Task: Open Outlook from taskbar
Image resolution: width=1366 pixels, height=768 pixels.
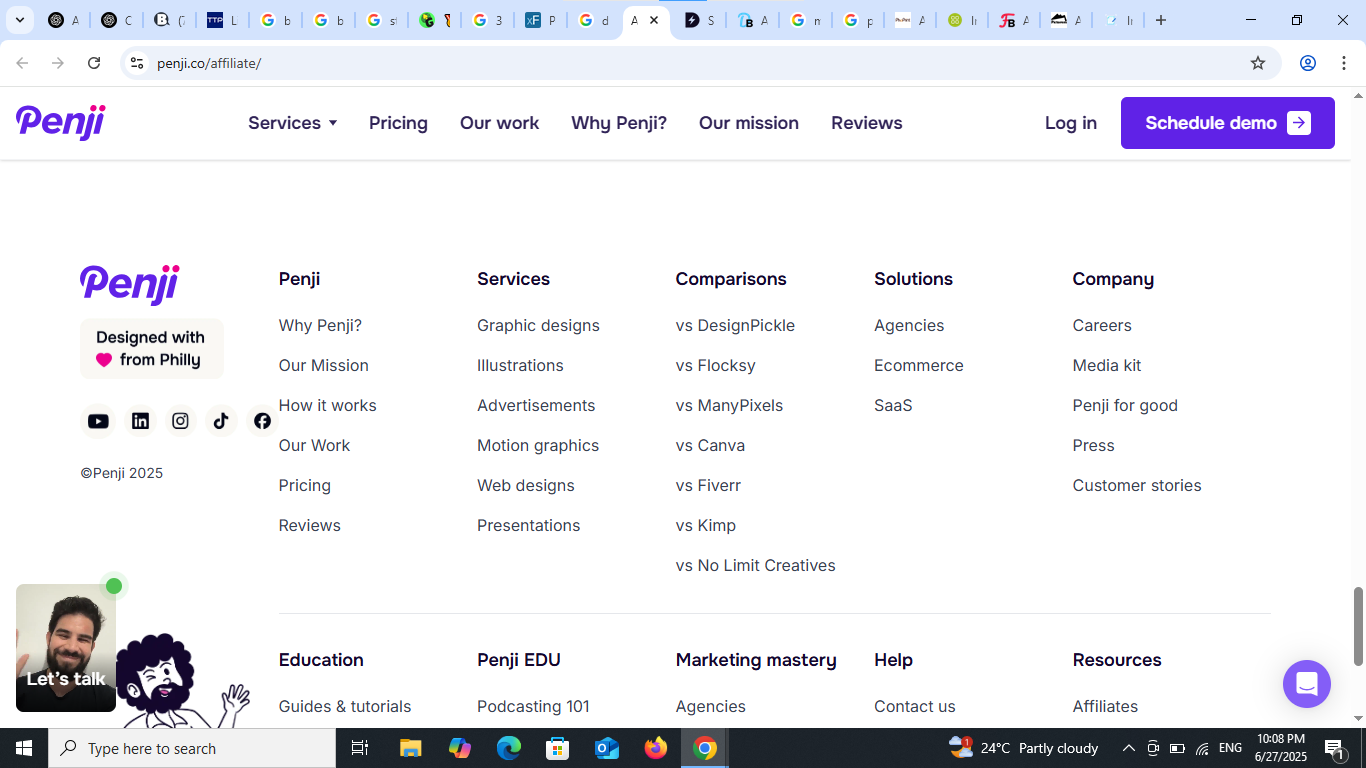Action: (x=607, y=748)
